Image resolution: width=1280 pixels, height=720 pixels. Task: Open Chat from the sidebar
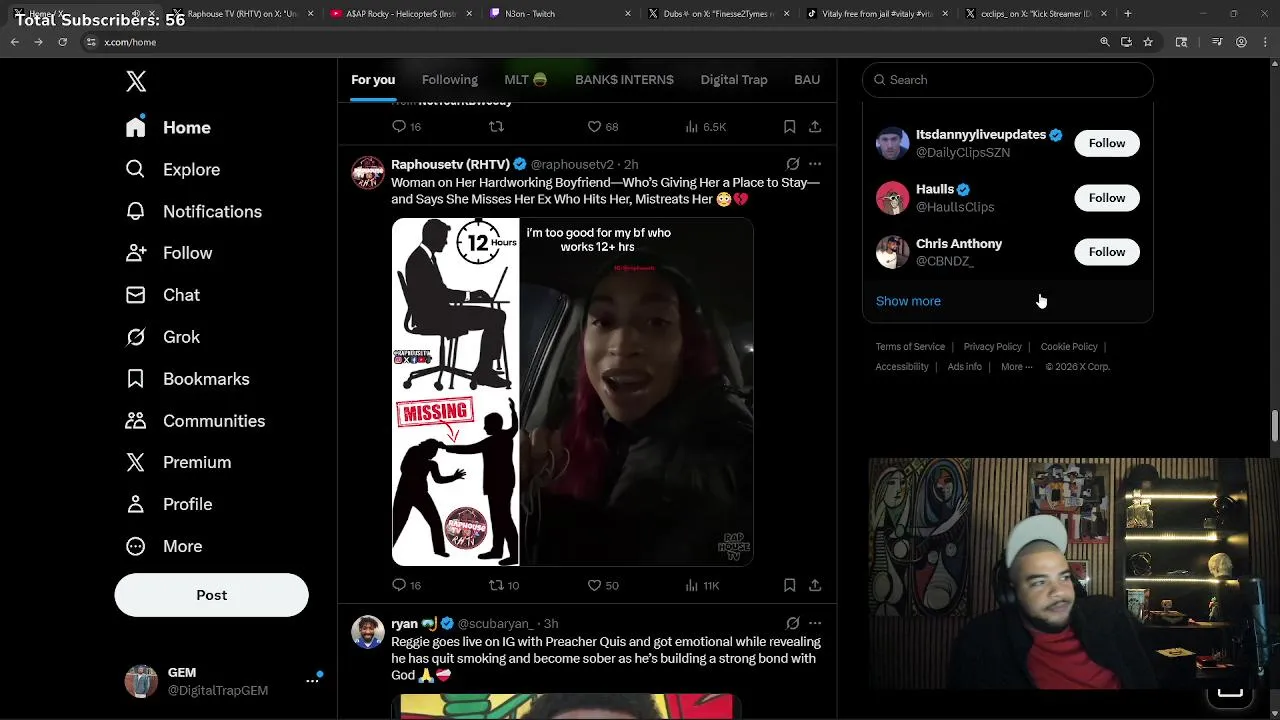[x=162, y=296]
